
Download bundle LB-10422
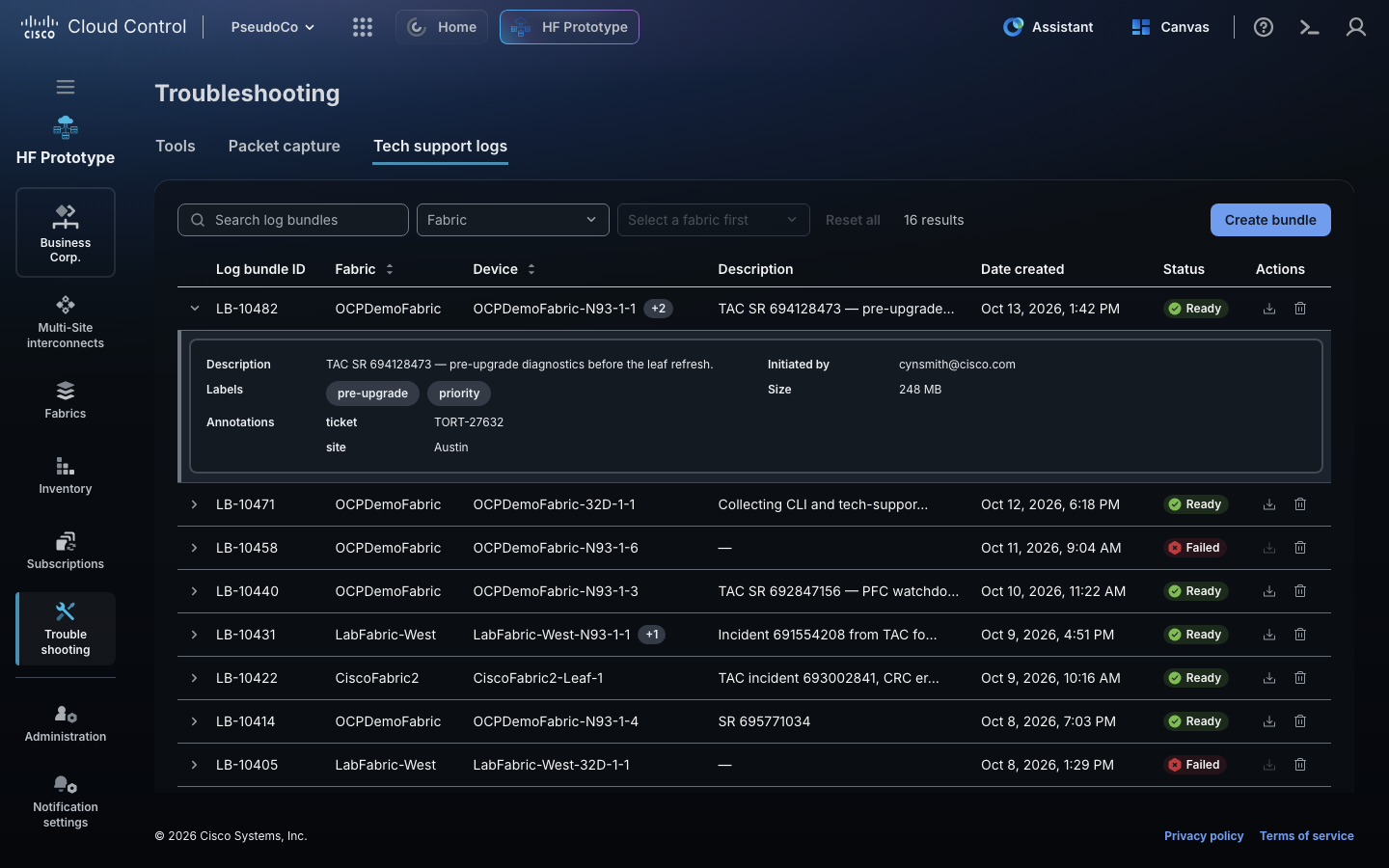(x=1269, y=678)
